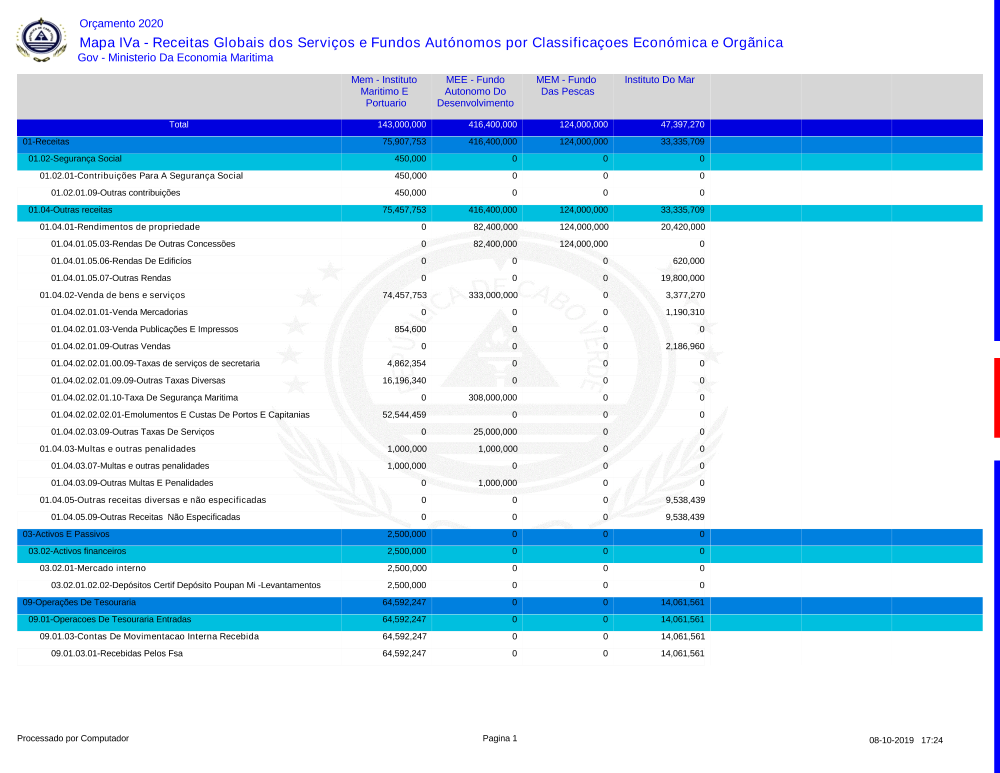
Task: Click the 143,000,000 total value cell
Action: pyautogui.click(x=402, y=125)
